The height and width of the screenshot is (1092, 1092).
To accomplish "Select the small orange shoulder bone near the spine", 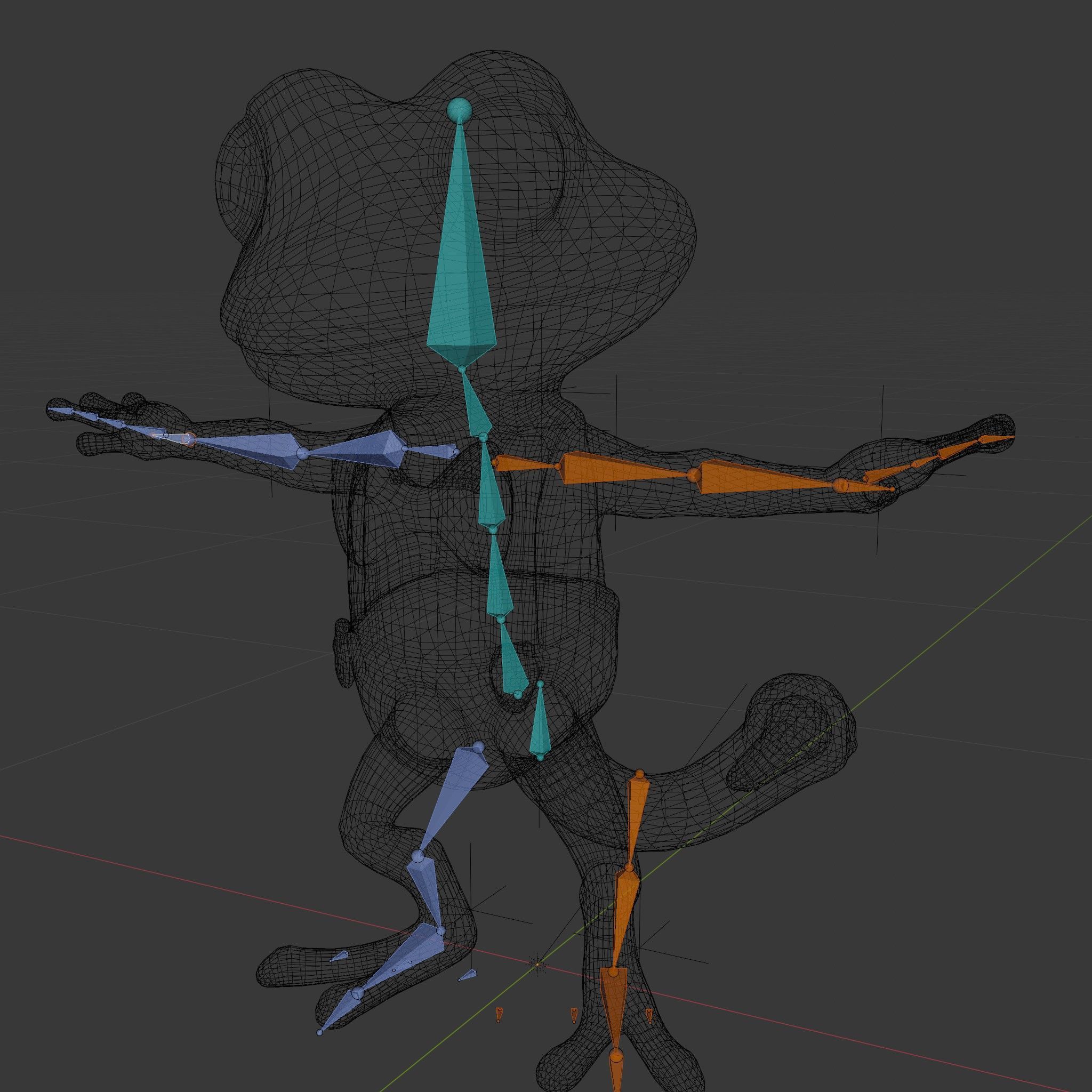I will pos(526,464).
